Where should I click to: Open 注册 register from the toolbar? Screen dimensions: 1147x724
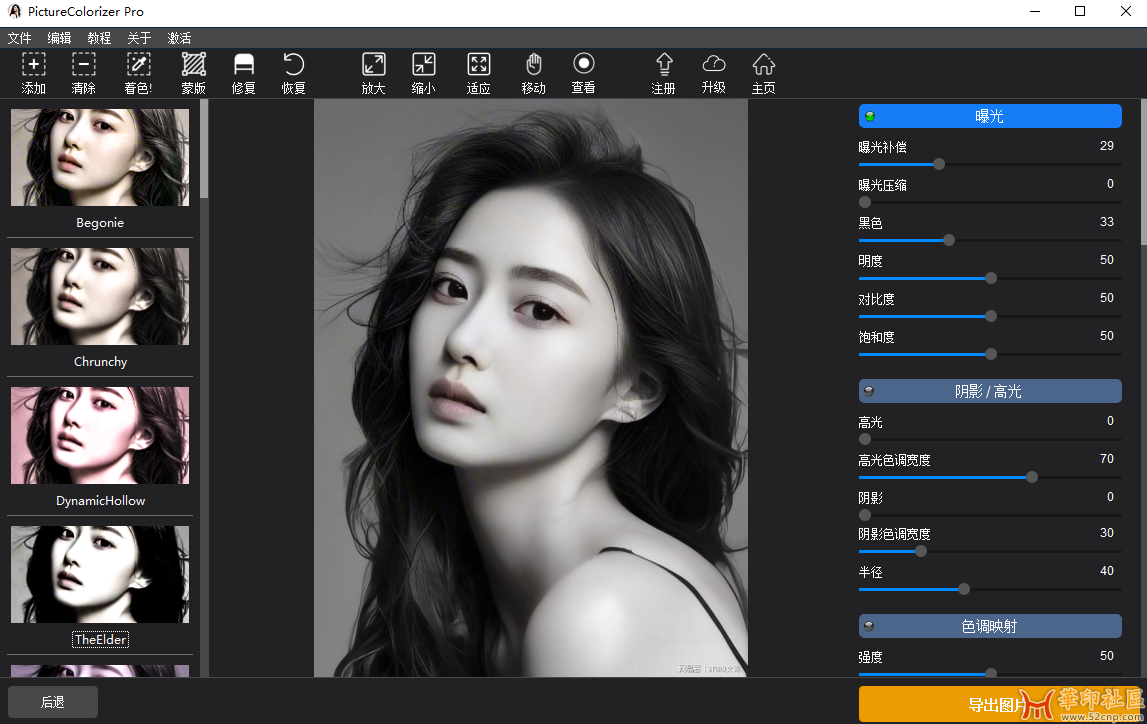coord(663,73)
